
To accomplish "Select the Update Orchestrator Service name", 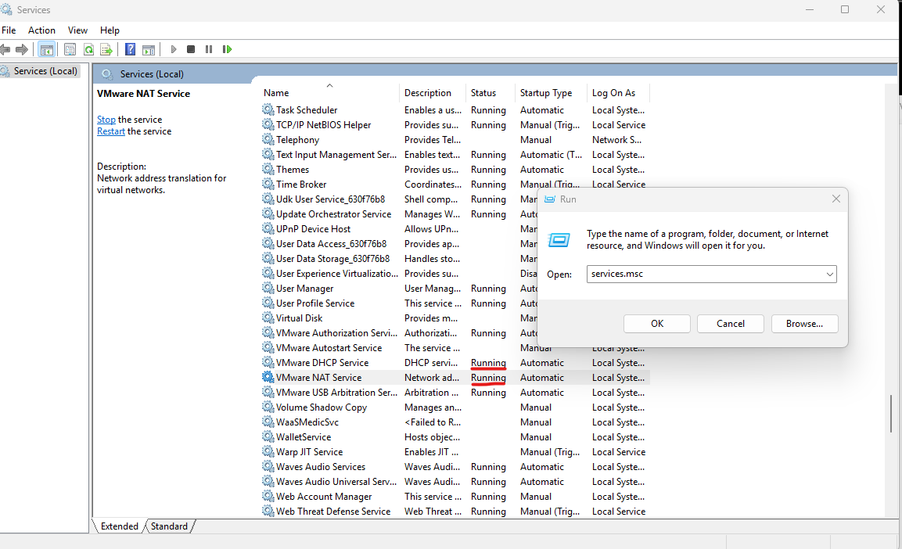I will [334, 214].
